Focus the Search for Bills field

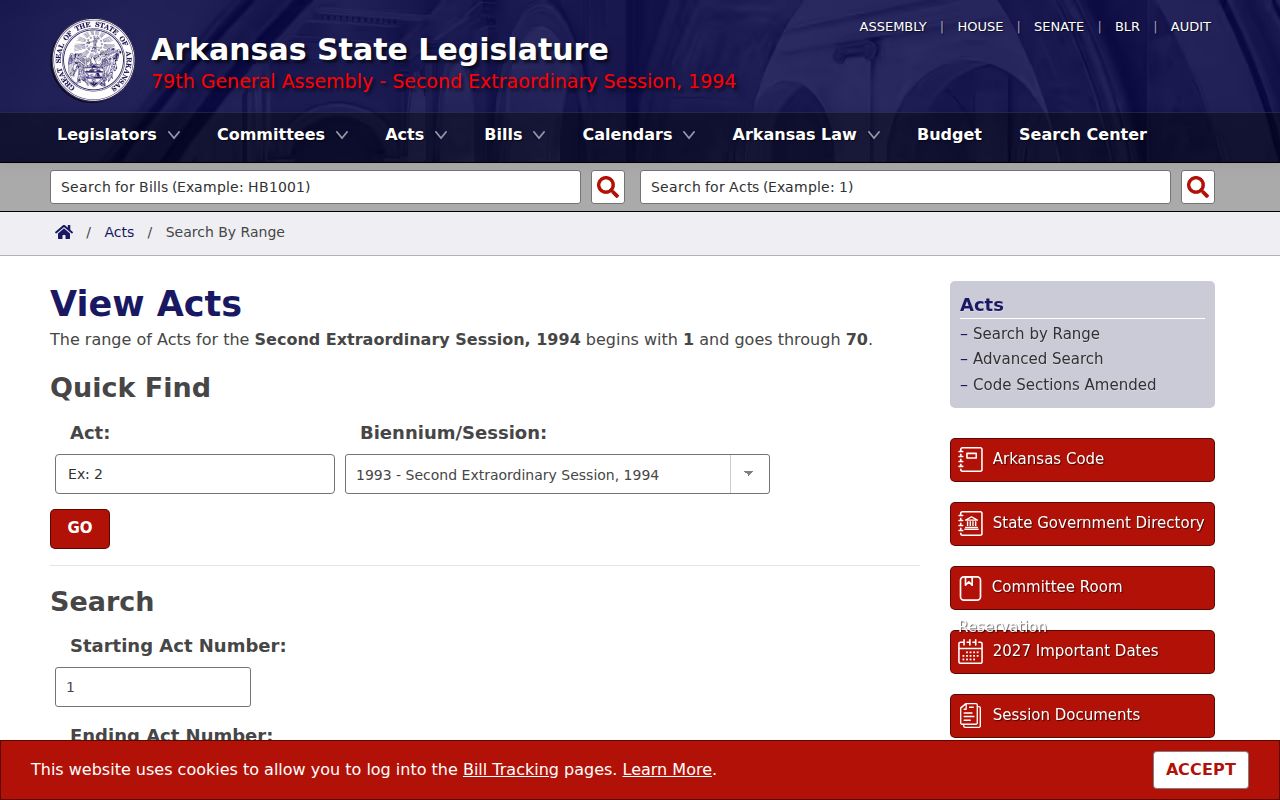pos(315,187)
